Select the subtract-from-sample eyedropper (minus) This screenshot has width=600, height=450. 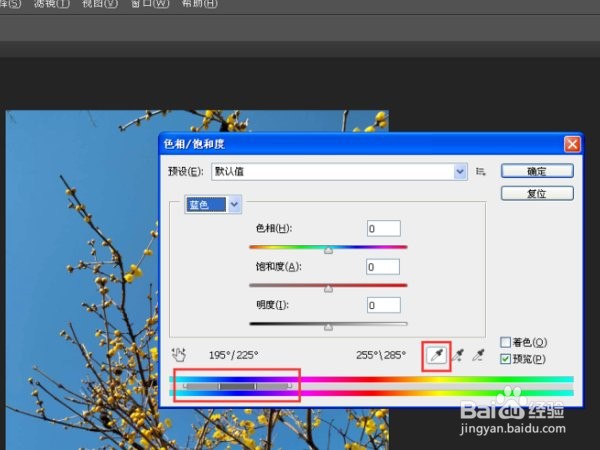(x=478, y=355)
